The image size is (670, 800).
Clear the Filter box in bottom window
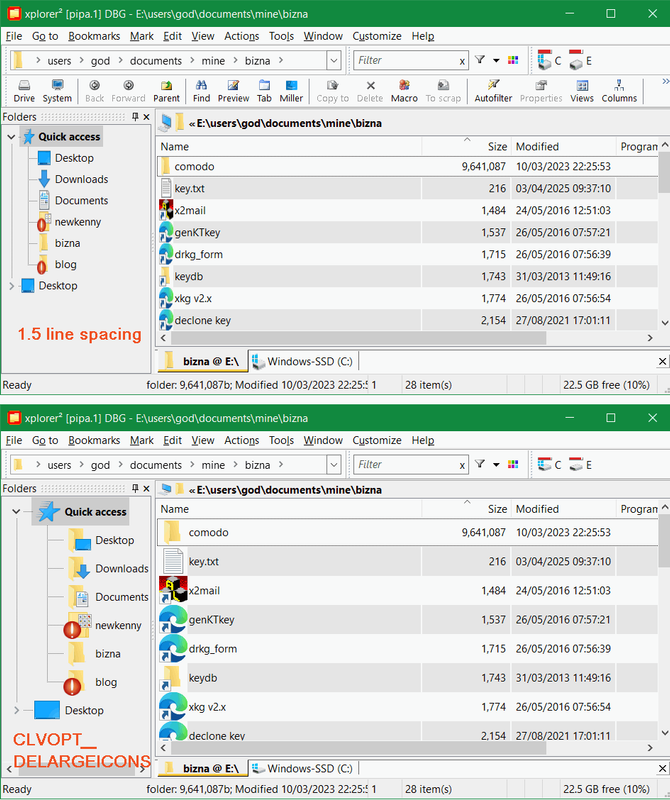[462, 465]
